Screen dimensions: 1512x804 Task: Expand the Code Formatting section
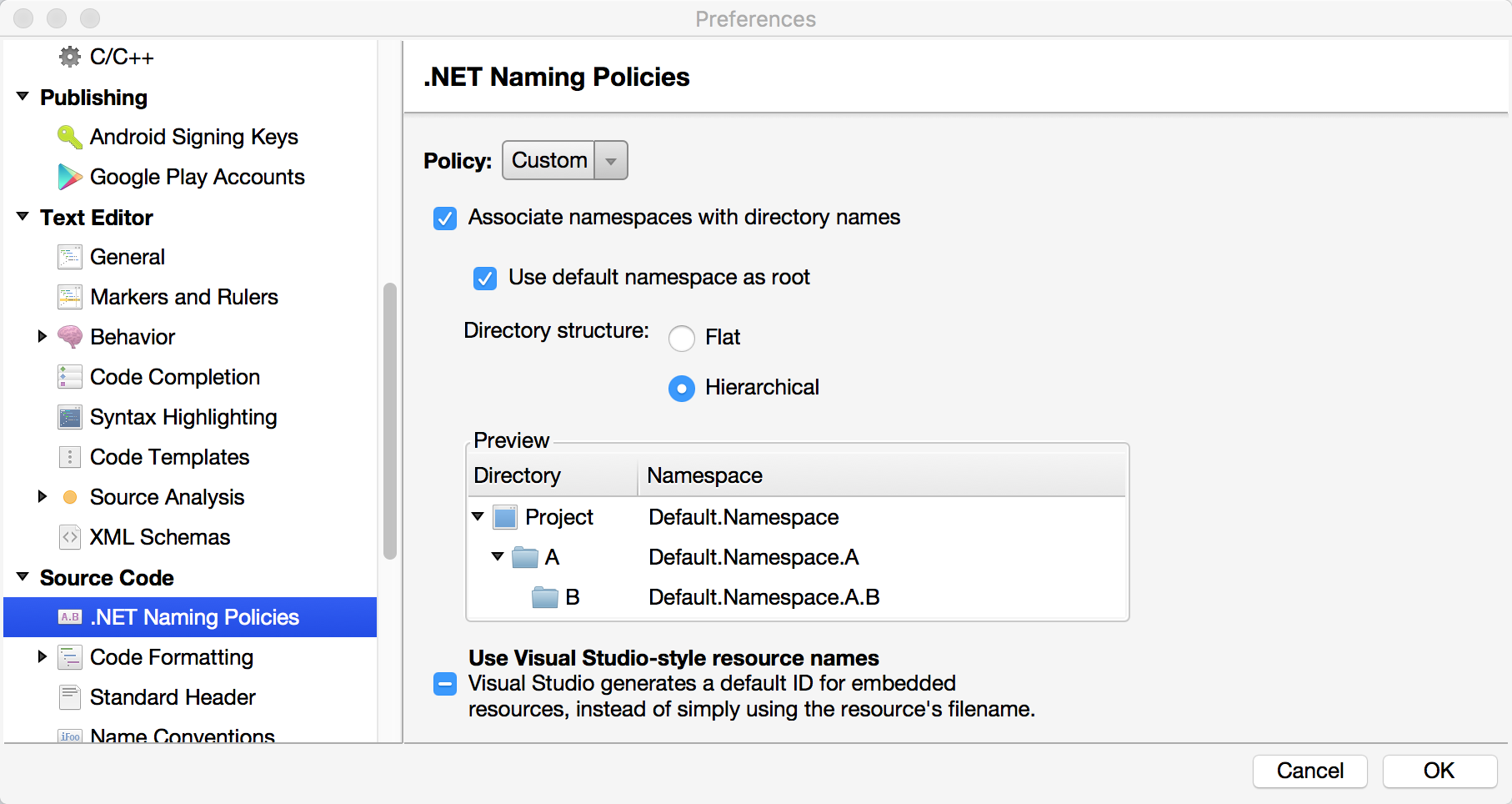[x=43, y=657]
